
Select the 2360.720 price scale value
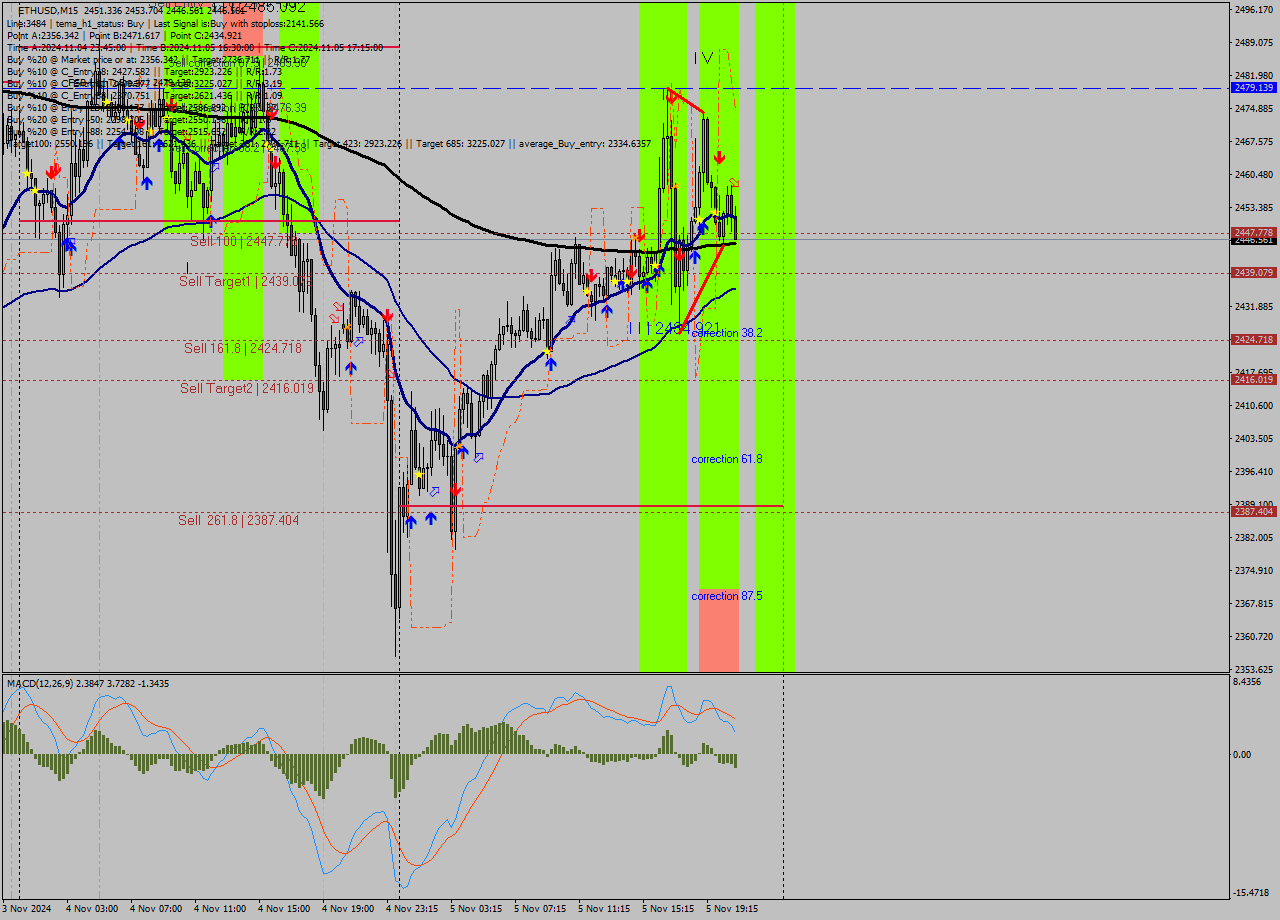pos(1253,637)
